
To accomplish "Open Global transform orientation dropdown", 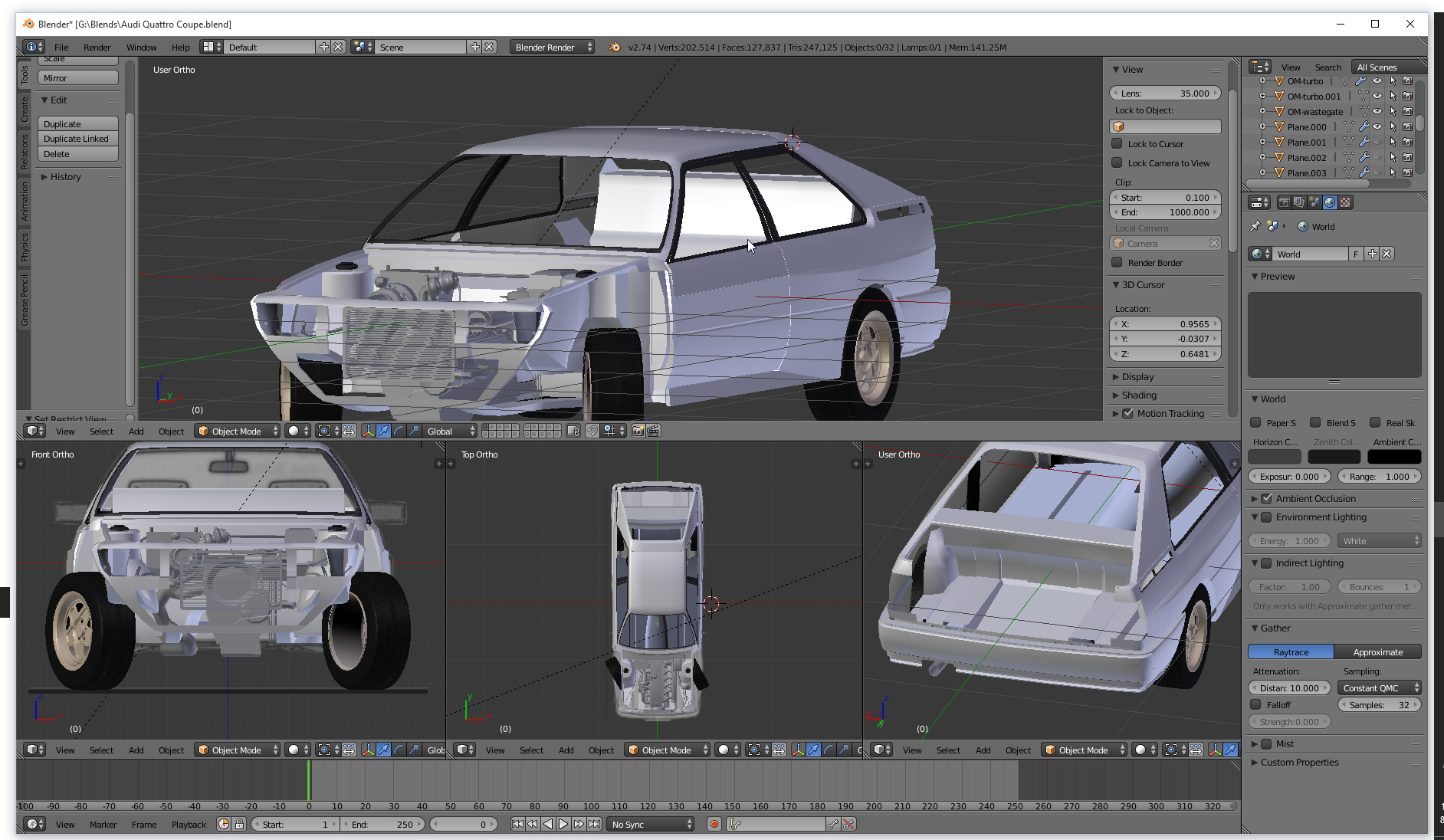I will (451, 431).
